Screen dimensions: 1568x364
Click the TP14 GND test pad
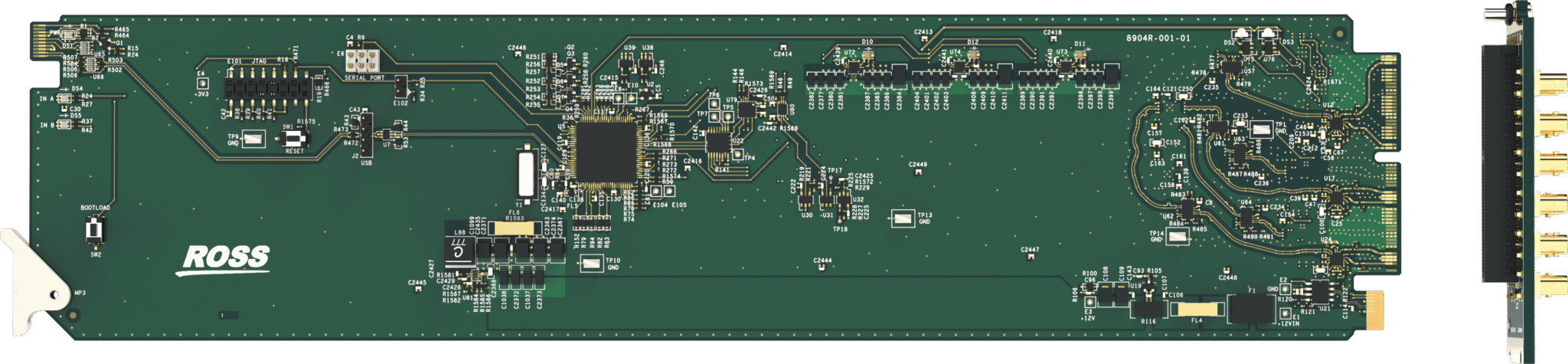[x=1178, y=237]
